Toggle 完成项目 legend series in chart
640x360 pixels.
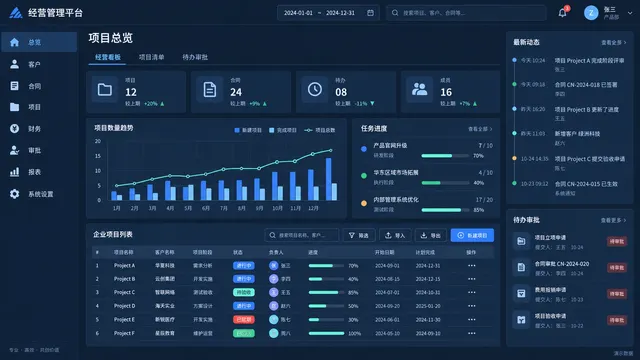click(283, 130)
